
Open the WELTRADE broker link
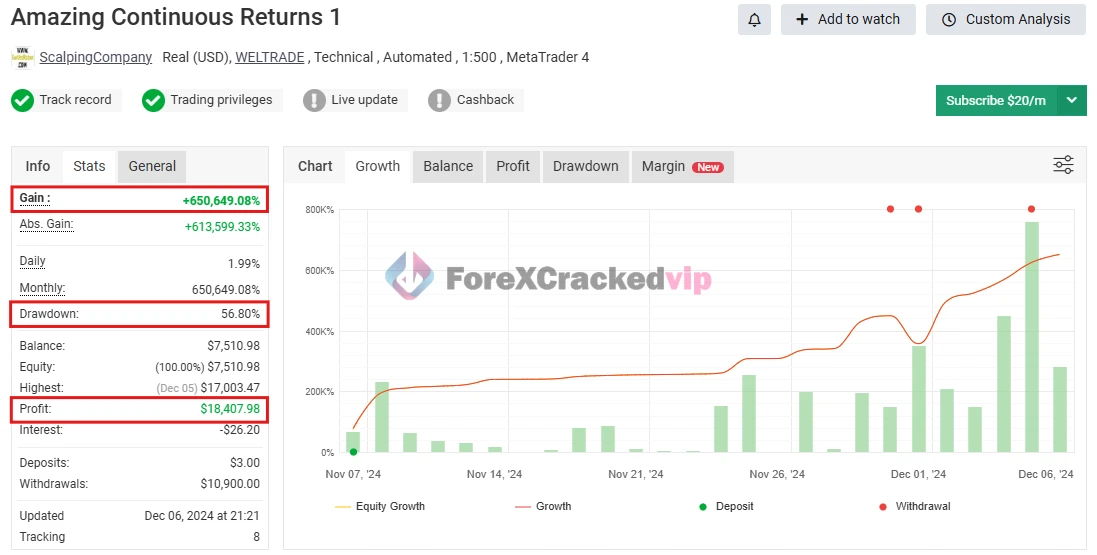(270, 57)
